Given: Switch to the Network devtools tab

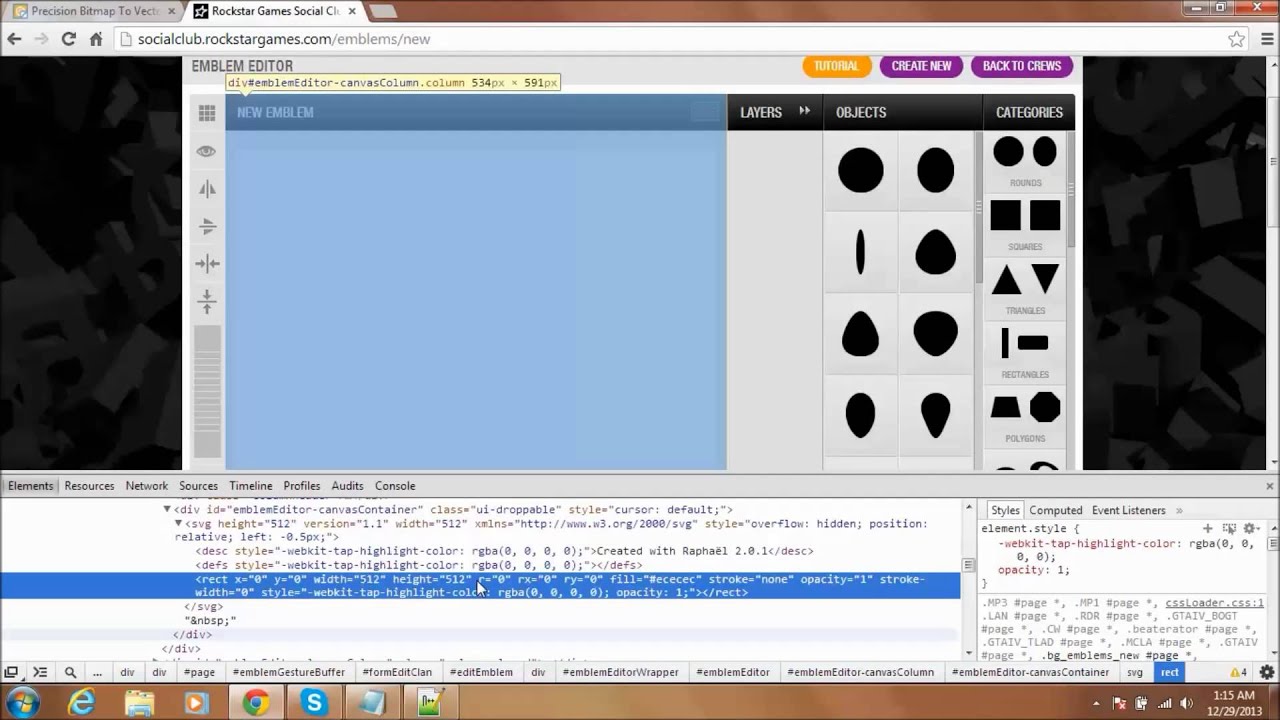Looking at the screenshot, I should point(147,486).
